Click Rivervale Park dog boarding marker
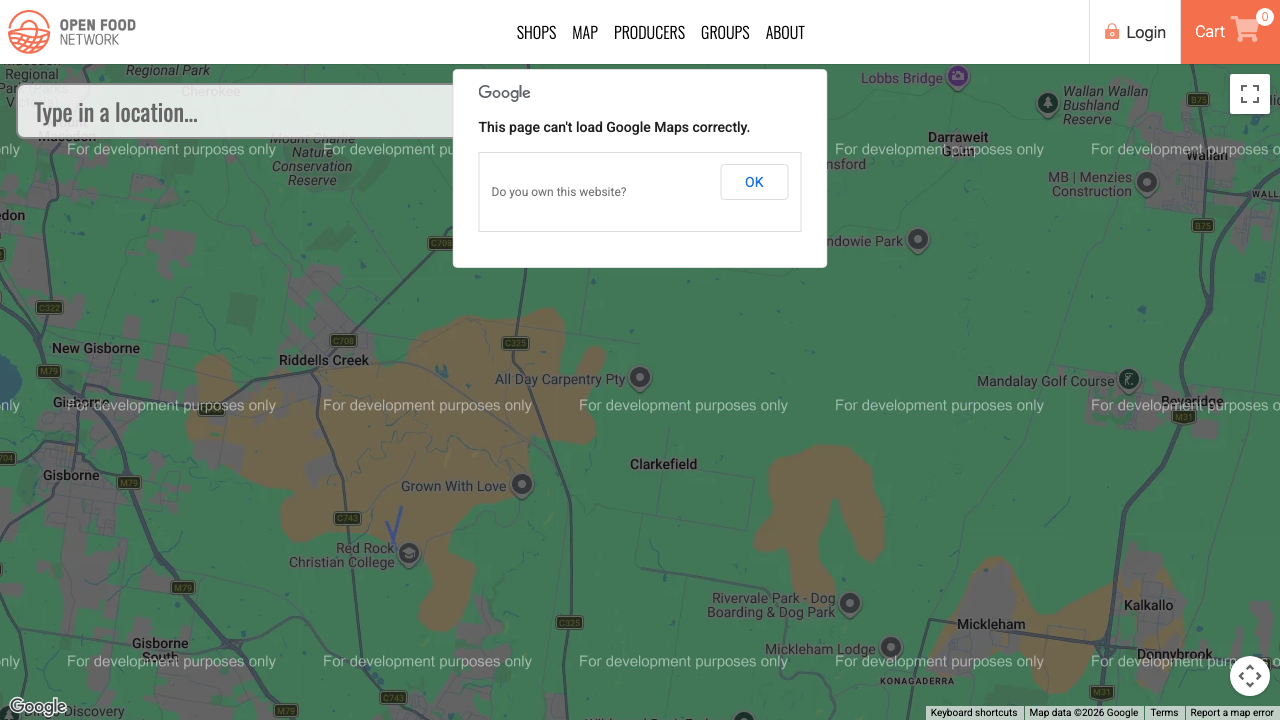This screenshot has height=720, width=1280. pyautogui.click(x=850, y=604)
